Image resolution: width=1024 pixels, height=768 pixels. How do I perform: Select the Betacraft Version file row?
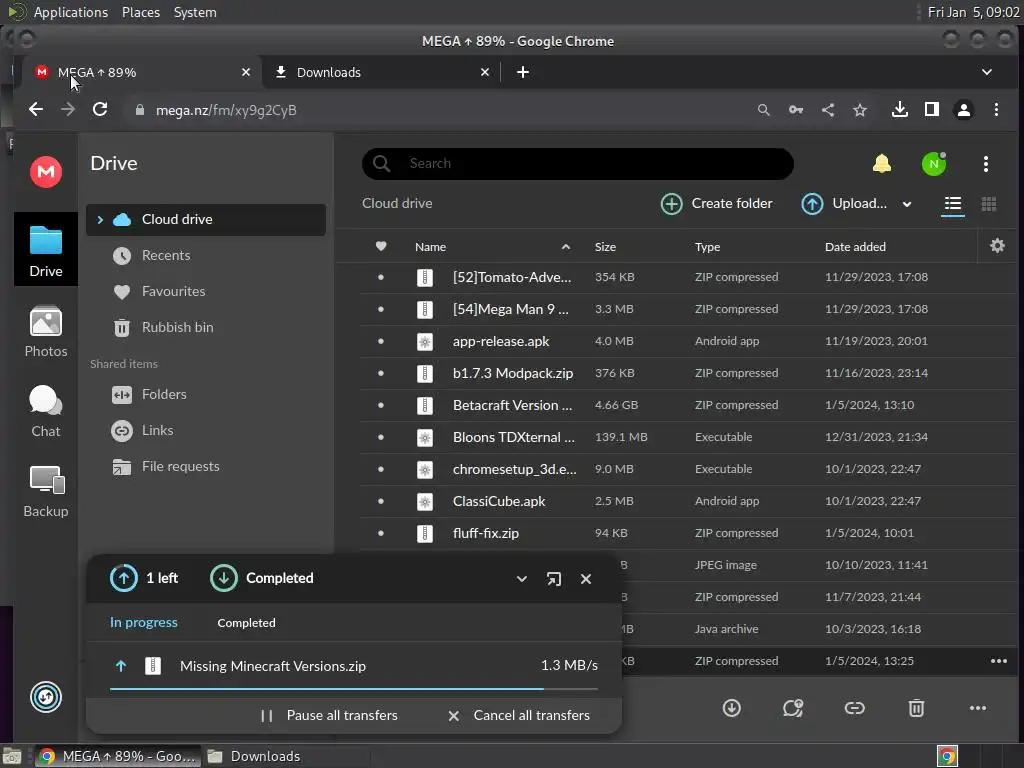tap(688, 405)
